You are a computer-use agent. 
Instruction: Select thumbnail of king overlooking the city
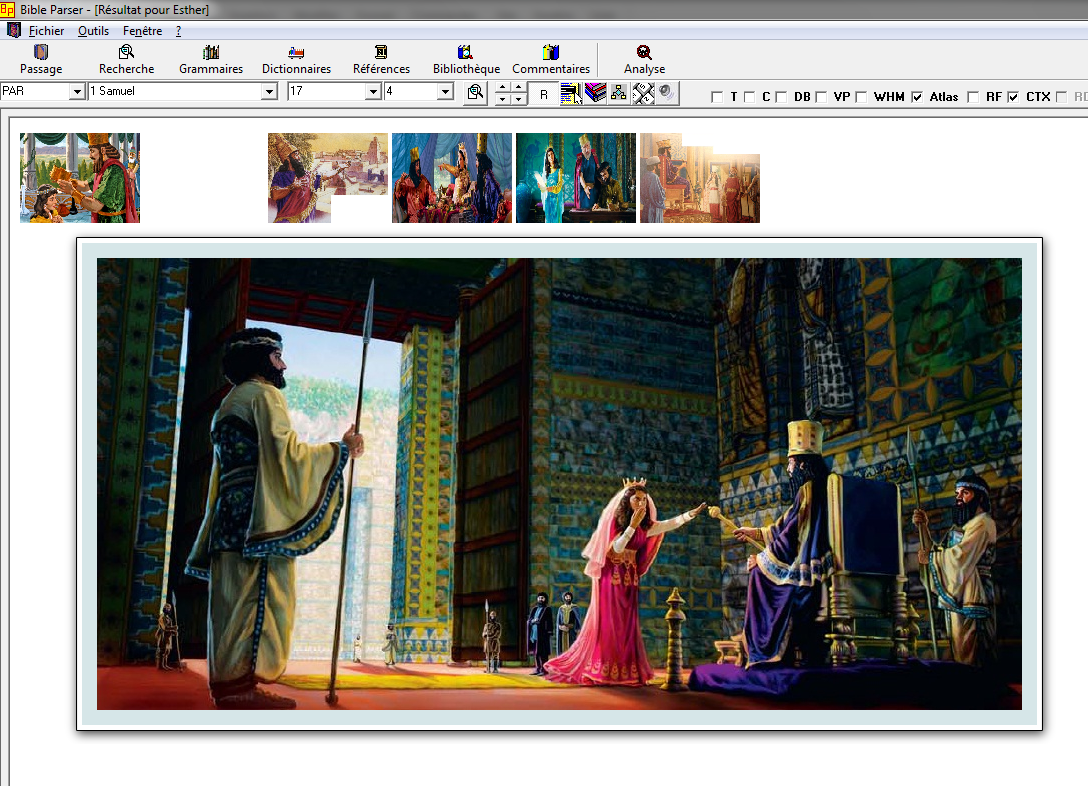click(x=328, y=178)
